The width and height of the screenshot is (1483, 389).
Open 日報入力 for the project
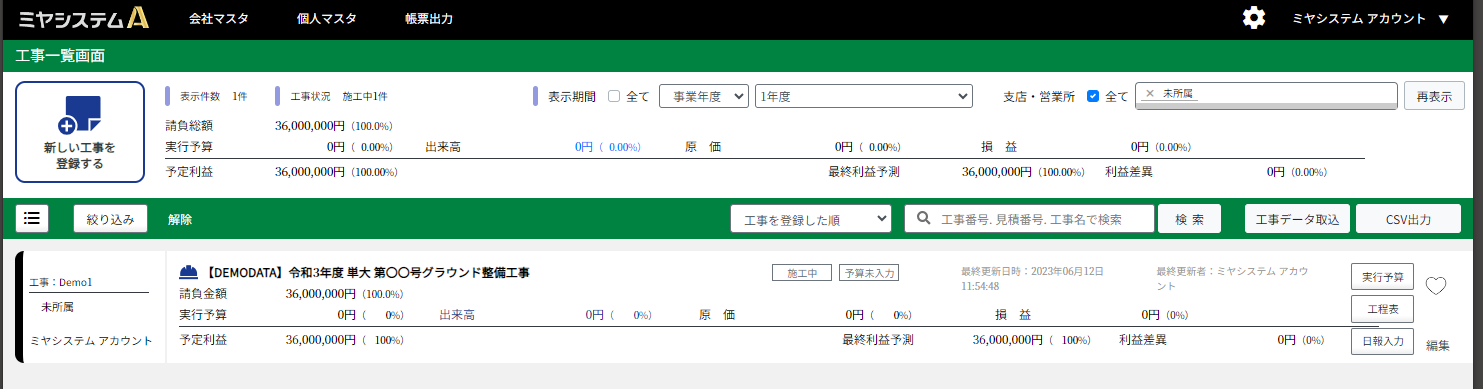[x=1382, y=342]
